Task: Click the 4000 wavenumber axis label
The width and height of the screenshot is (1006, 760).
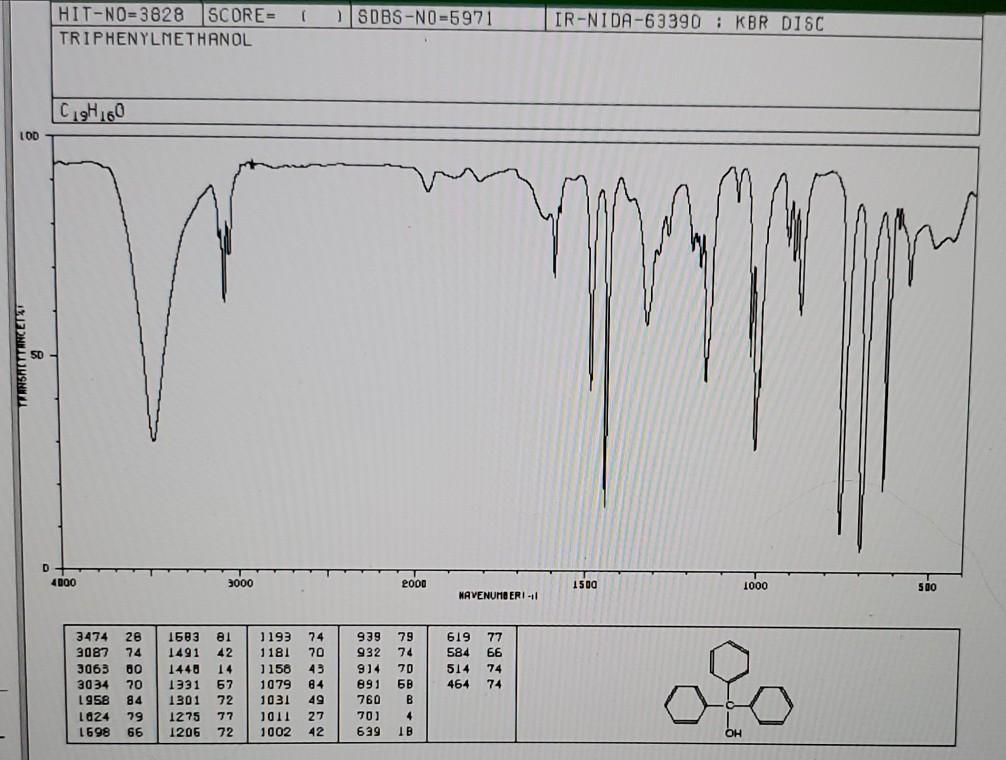Action: [63, 583]
